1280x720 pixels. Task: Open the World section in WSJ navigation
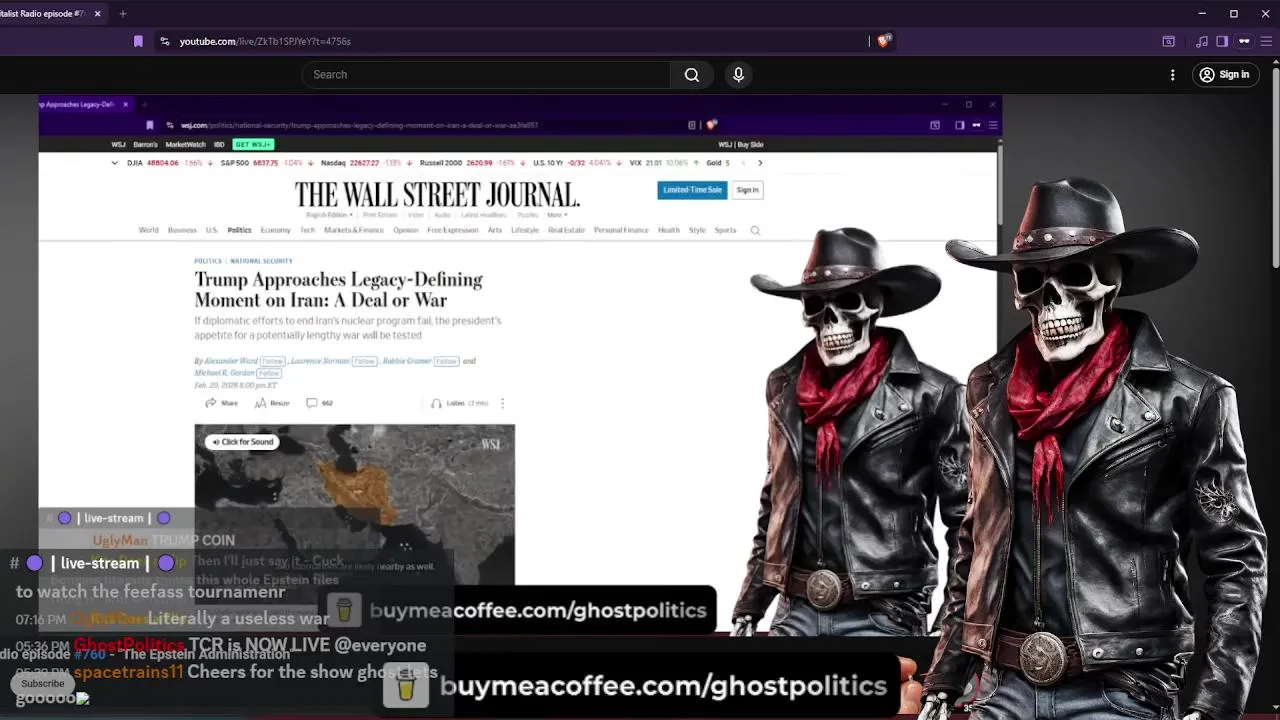[148, 230]
